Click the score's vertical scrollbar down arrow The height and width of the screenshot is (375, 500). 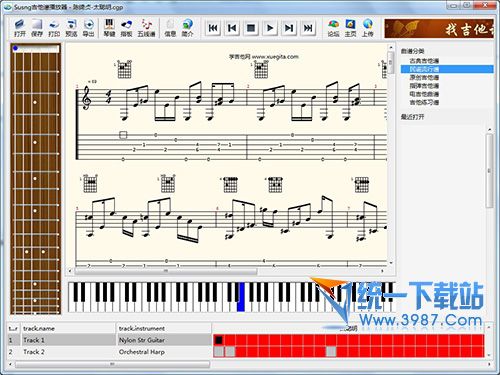391,263
